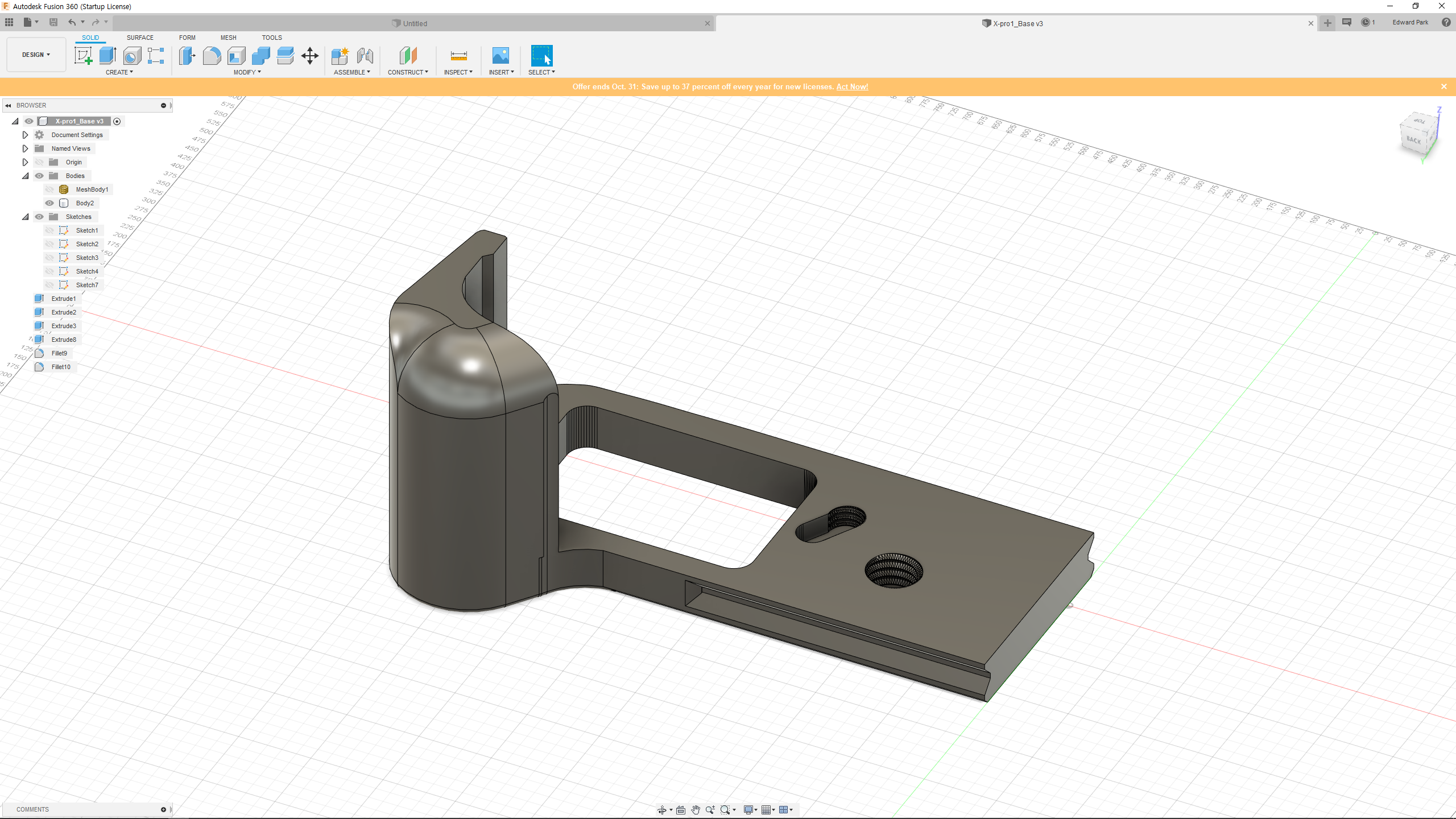Collapse the Bodies folder in browser

25,176
